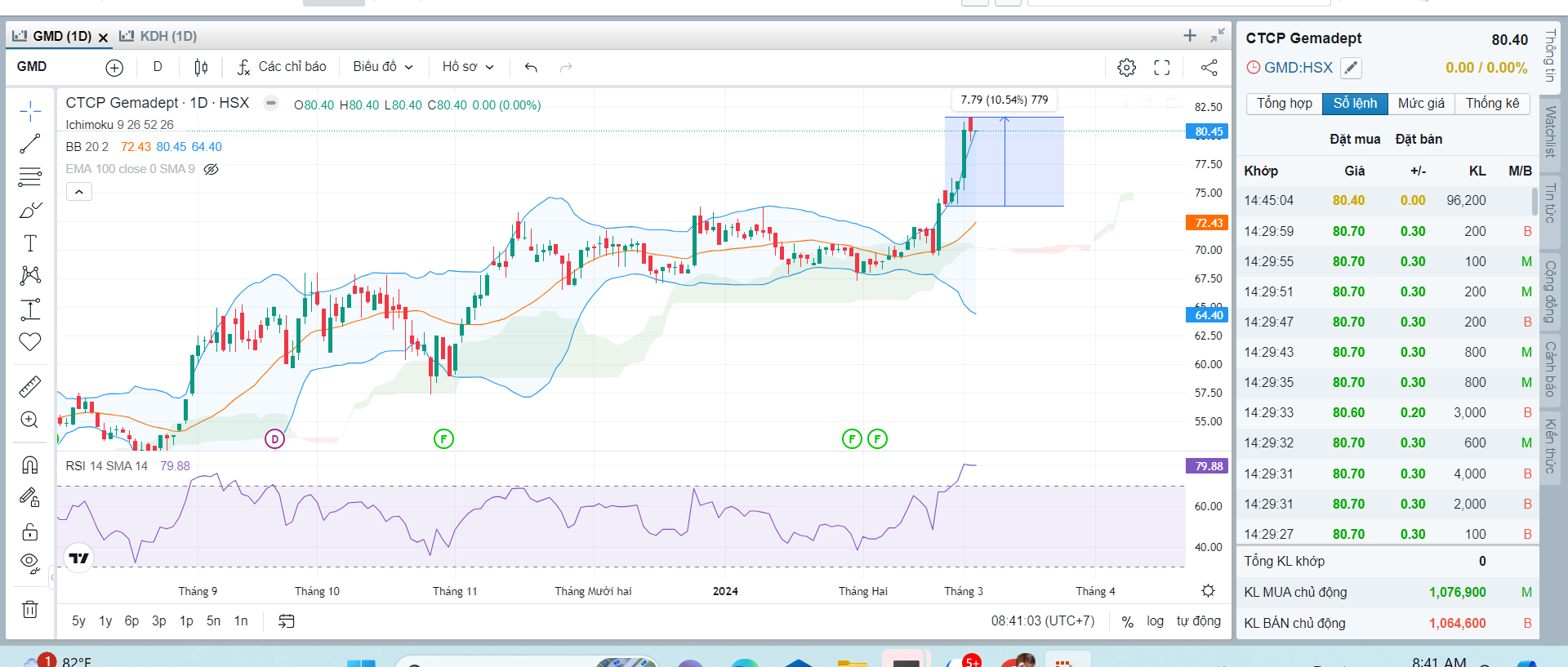
Task: Toggle percent scale on price axis
Action: (x=1128, y=621)
